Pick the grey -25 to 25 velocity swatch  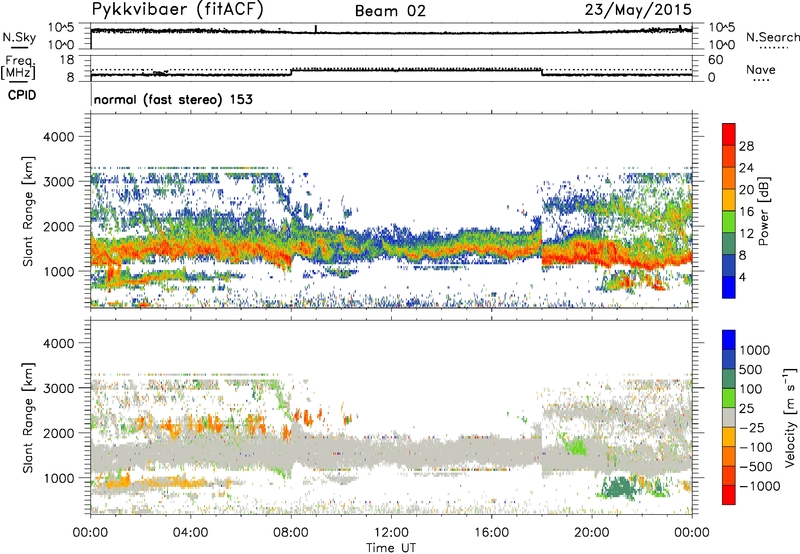tap(729, 417)
